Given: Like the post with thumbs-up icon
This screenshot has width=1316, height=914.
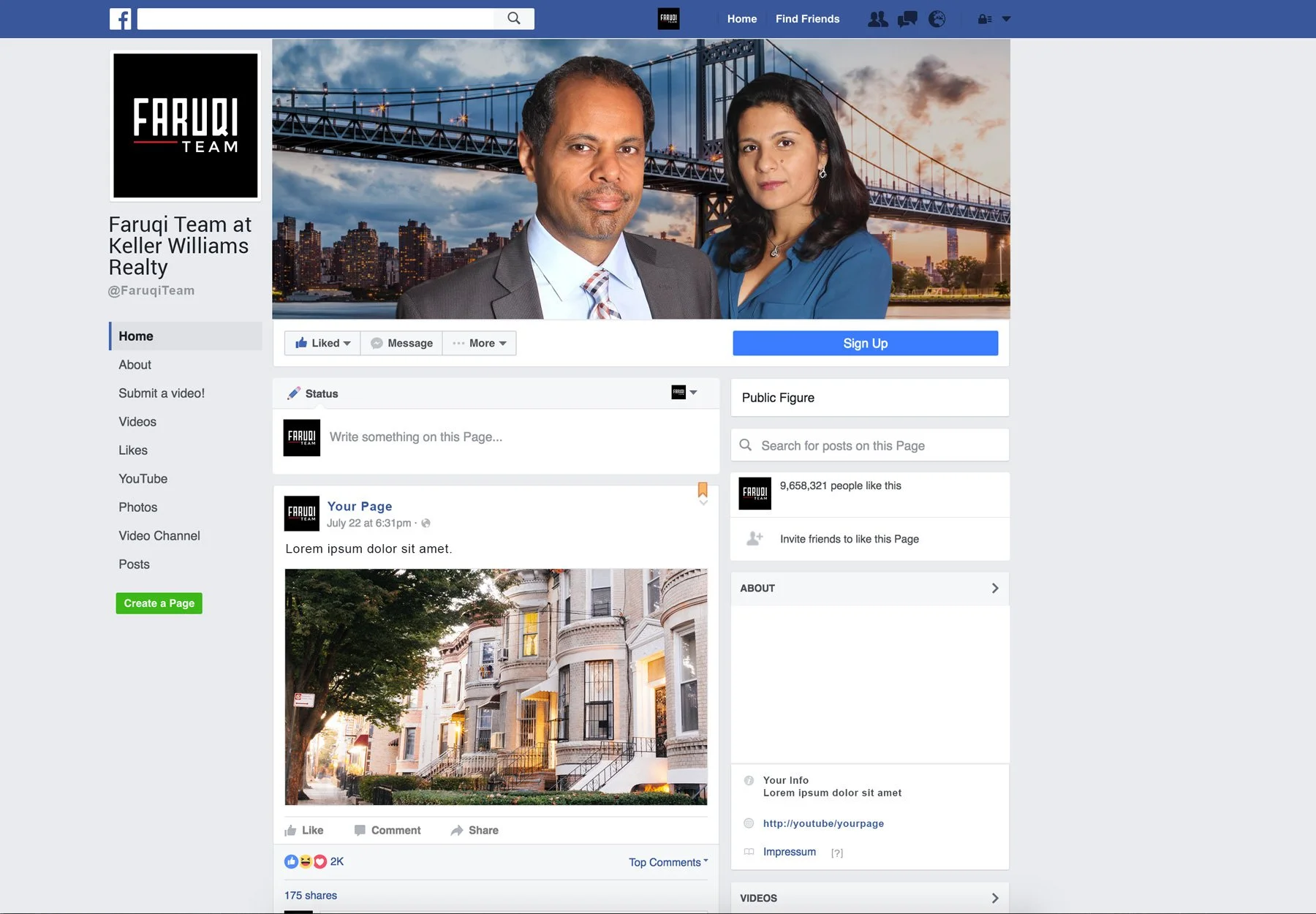Looking at the screenshot, I should tap(303, 830).
